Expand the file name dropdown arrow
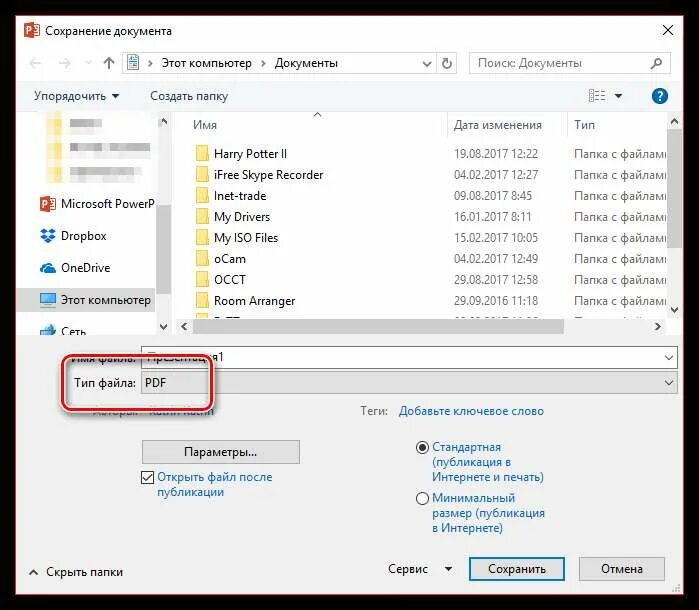Image resolution: width=699 pixels, height=610 pixels. [669, 358]
